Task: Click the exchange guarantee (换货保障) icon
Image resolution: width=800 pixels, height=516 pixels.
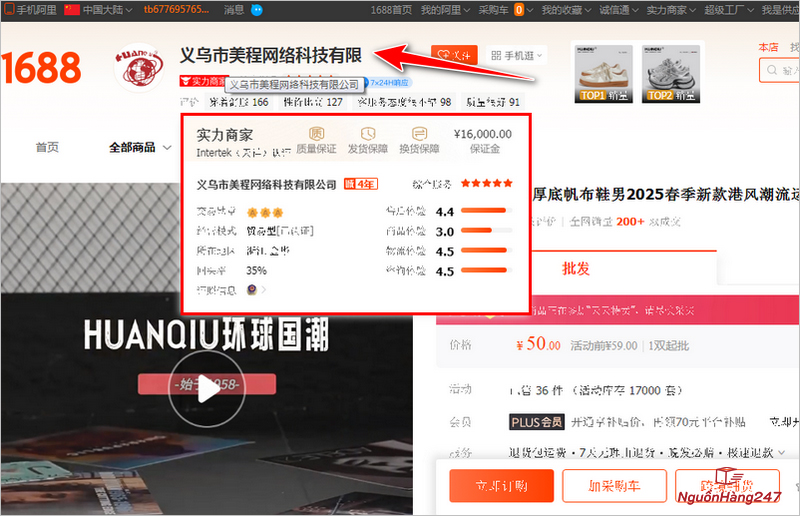Action: coord(420,134)
